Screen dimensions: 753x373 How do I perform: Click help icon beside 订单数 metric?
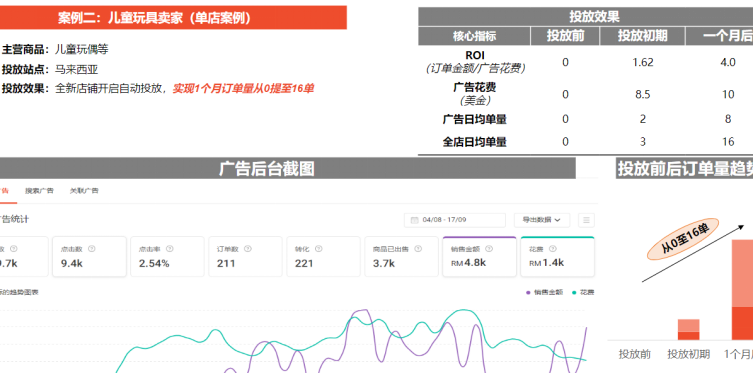(x=248, y=249)
